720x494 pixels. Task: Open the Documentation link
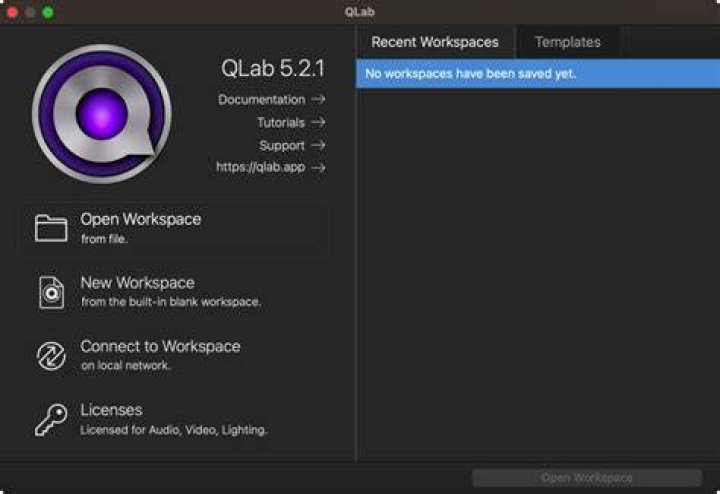click(x=261, y=100)
